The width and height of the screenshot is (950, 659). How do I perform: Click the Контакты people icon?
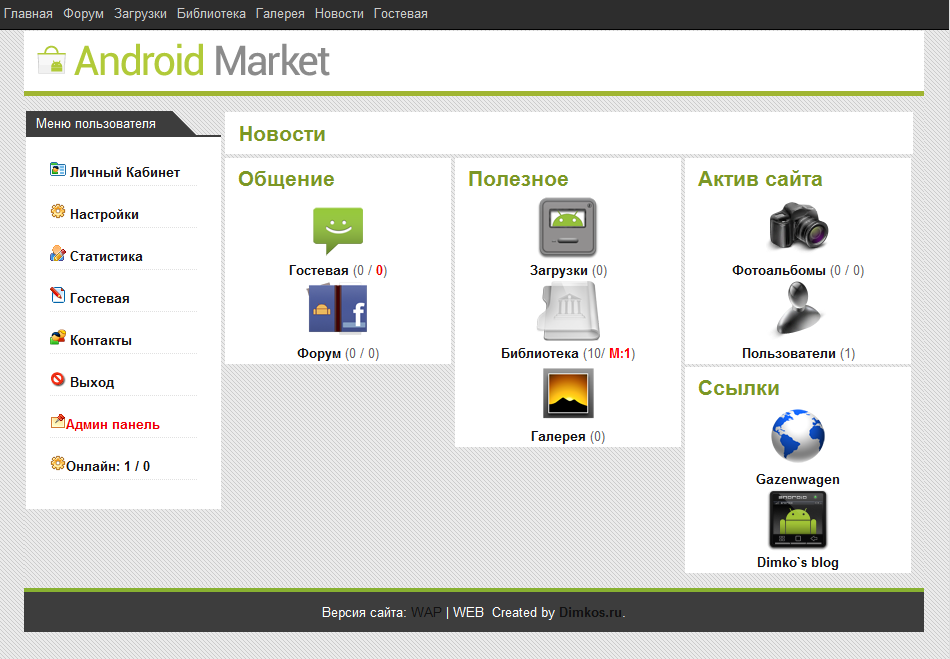(58, 337)
